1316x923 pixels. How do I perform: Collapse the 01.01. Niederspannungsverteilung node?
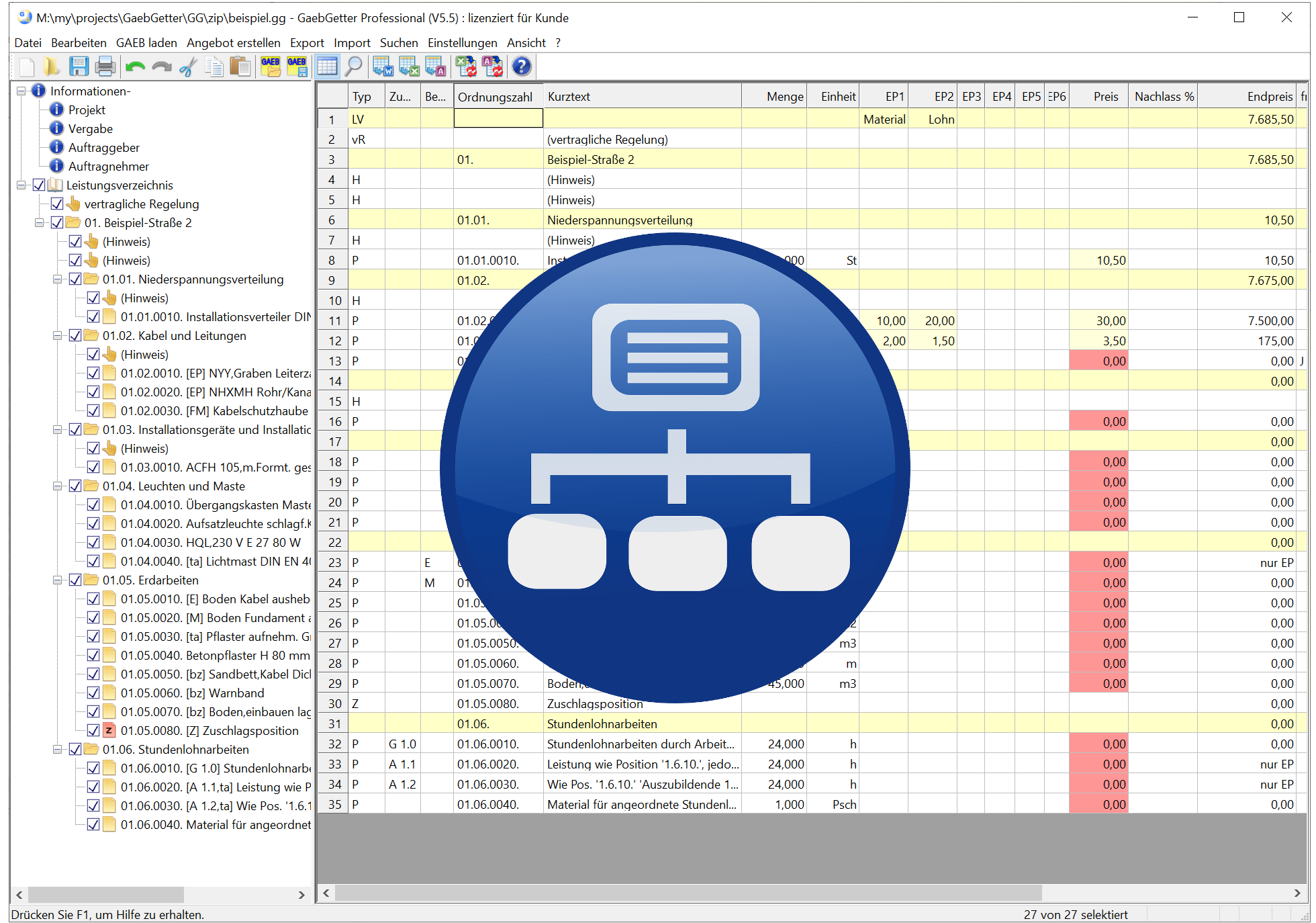(x=58, y=279)
